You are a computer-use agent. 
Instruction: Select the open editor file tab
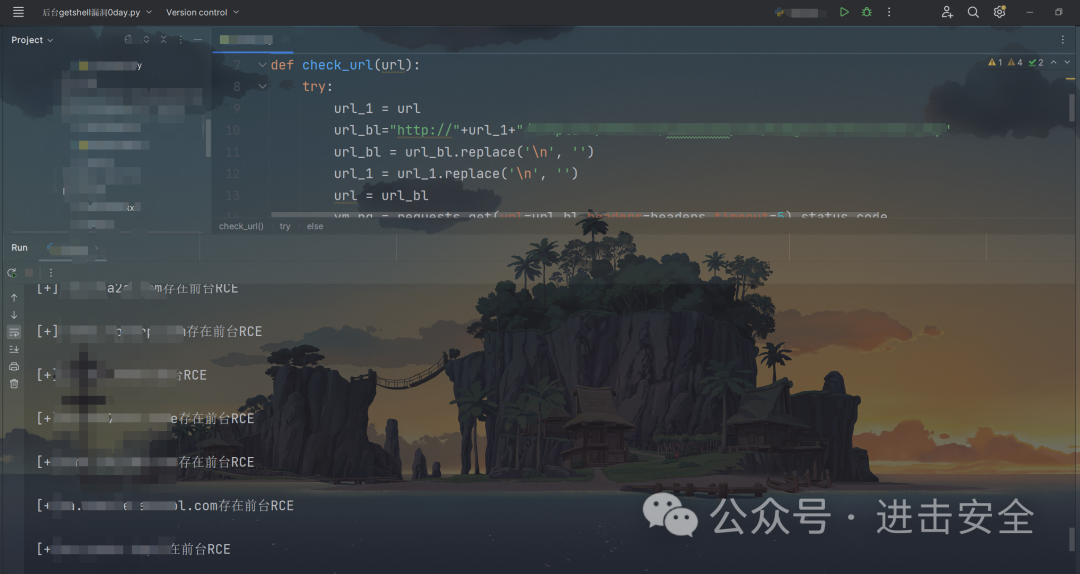coord(252,40)
